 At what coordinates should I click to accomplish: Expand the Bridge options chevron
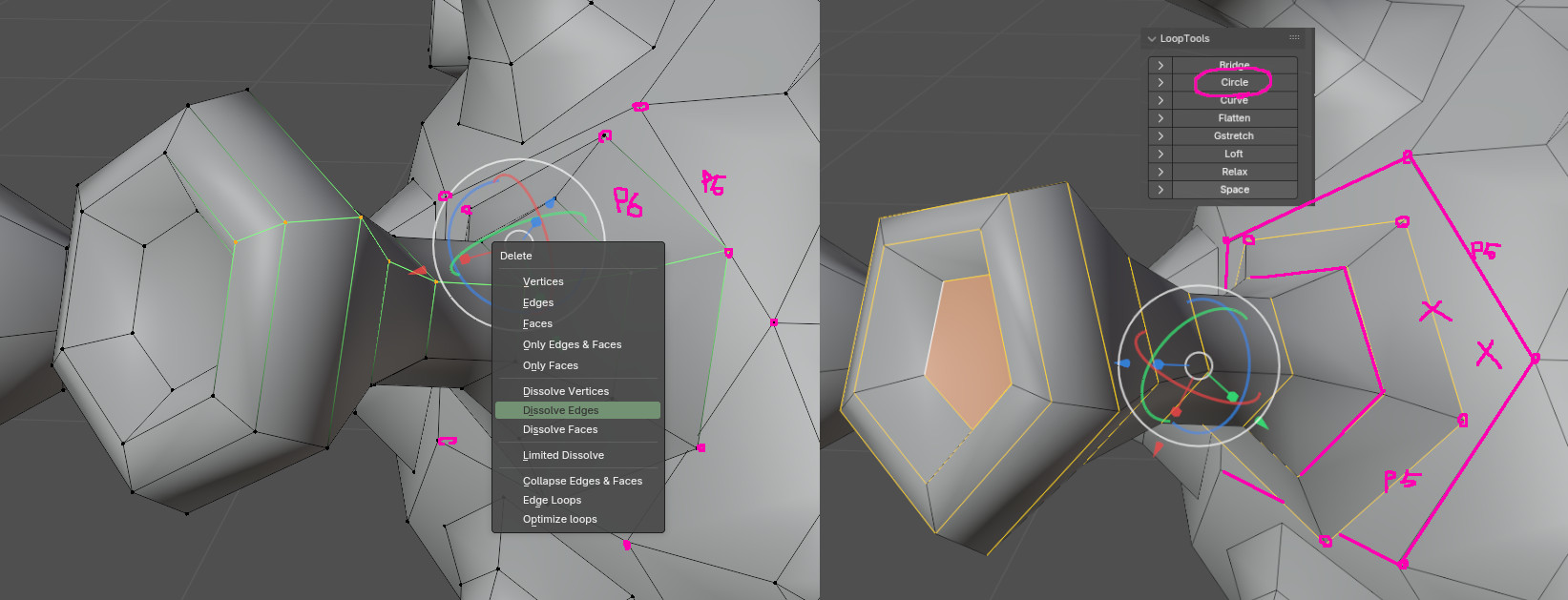coord(1160,65)
